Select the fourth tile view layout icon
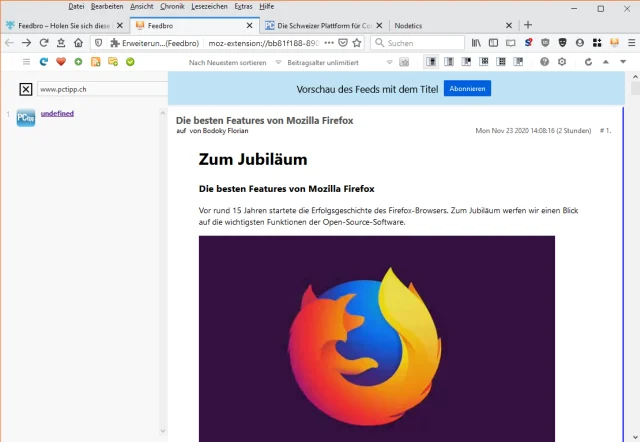640x442 pixels. 484,62
